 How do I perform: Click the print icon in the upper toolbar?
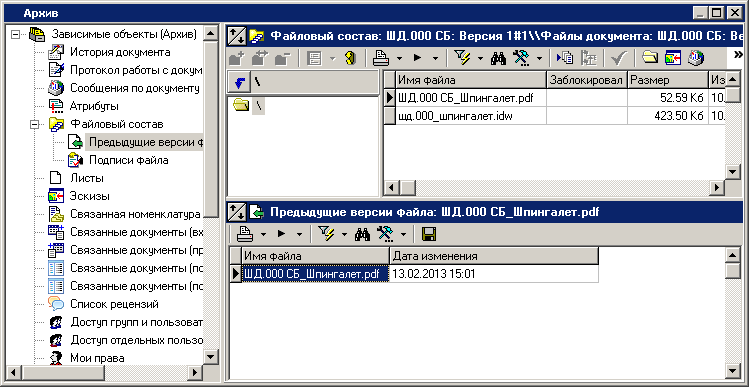(381, 58)
